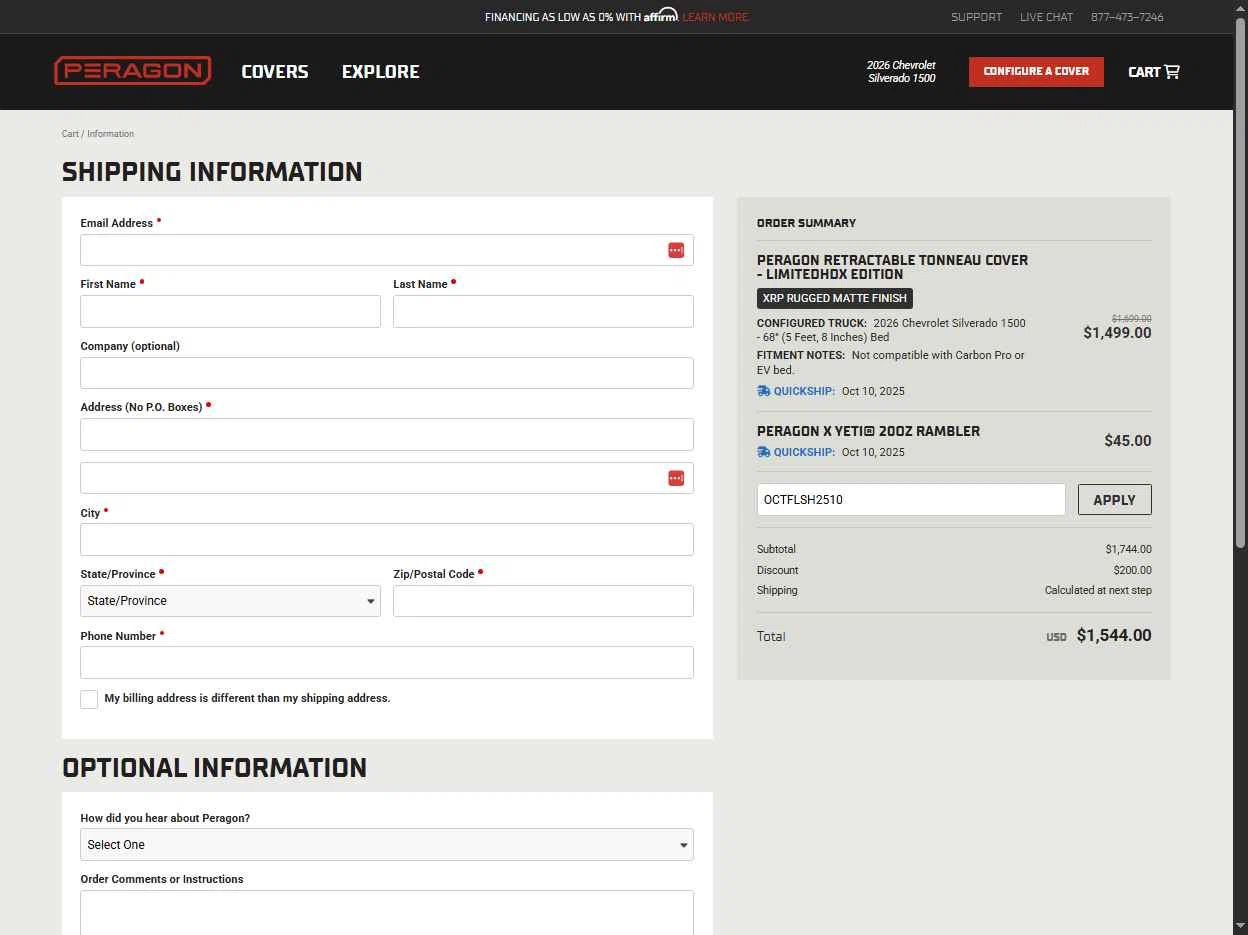
Task: Click promo code field OCTFLSH2510
Action: [x=911, y=500]
